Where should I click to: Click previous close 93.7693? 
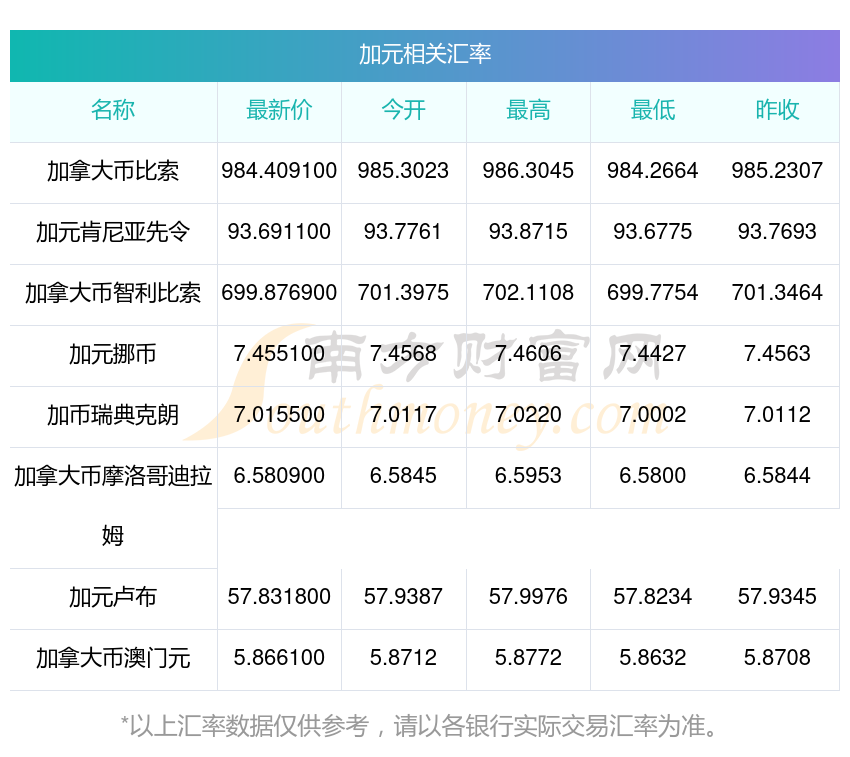click(777, 232)
